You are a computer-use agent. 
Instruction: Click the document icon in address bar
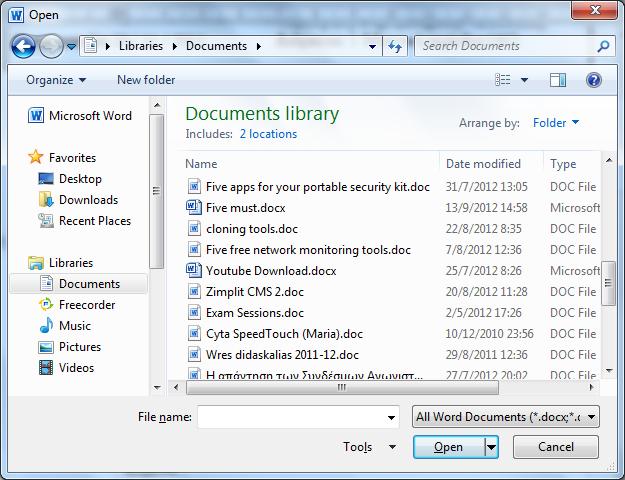90,46
